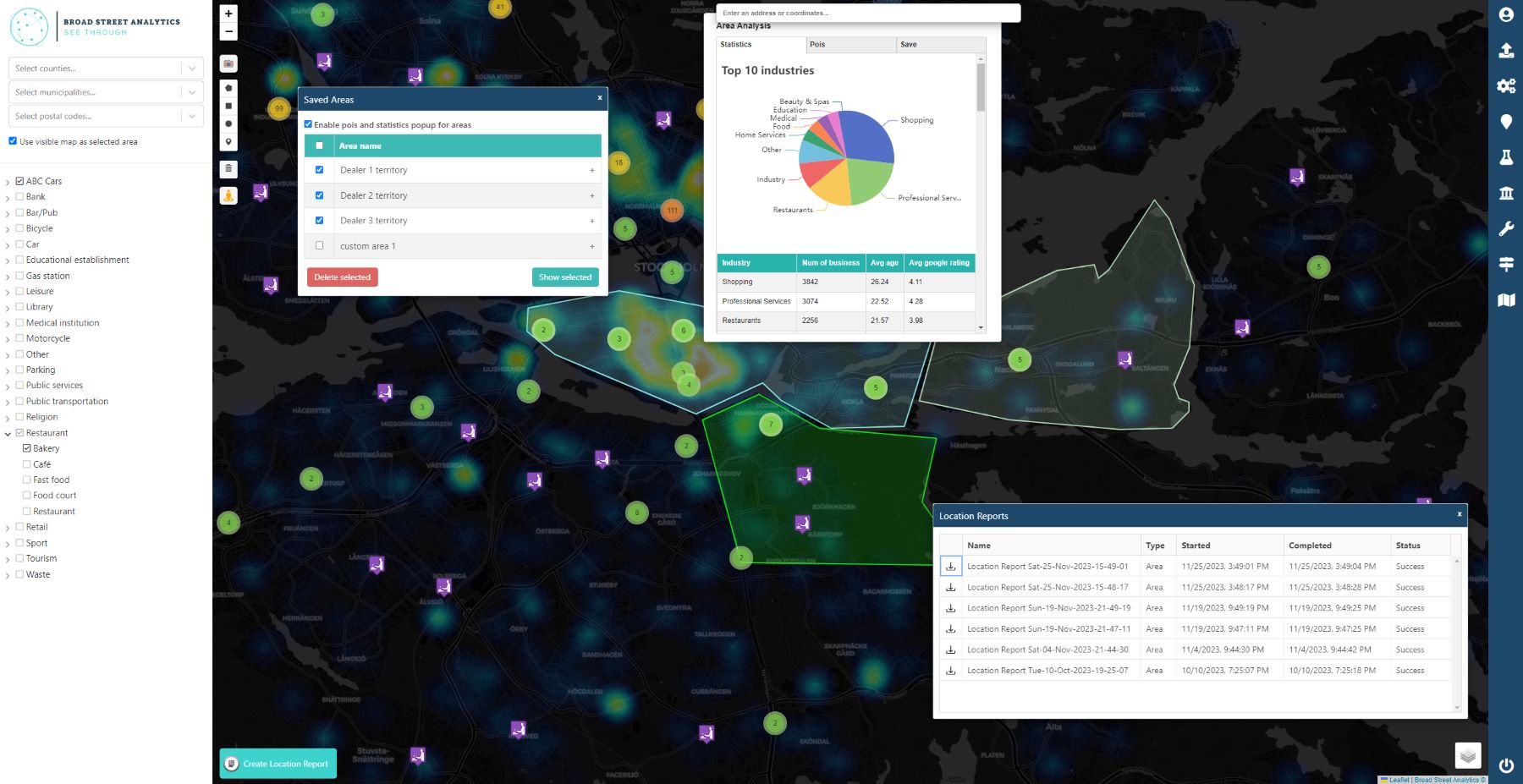Open the map layers control
Image resolution: width=1523 pixels, height=784 pixels.
1467,754
